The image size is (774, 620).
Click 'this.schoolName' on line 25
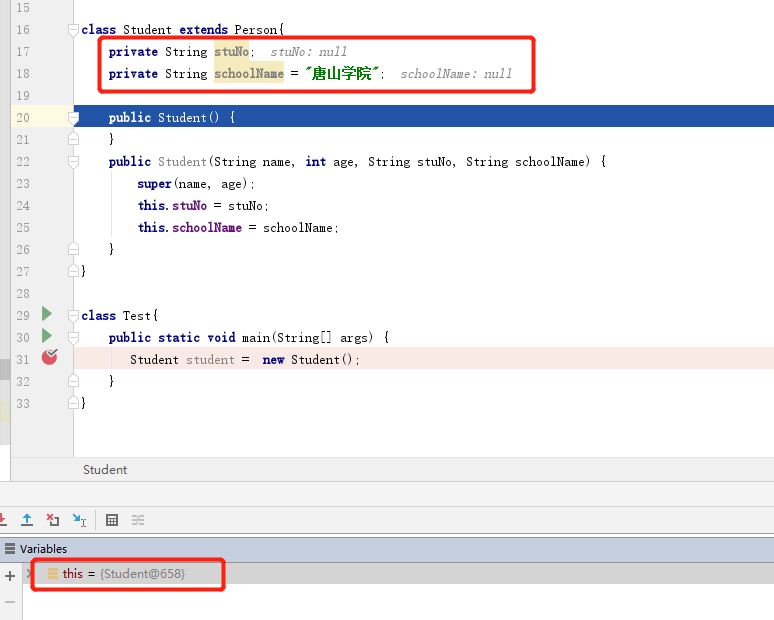(190, 228)
